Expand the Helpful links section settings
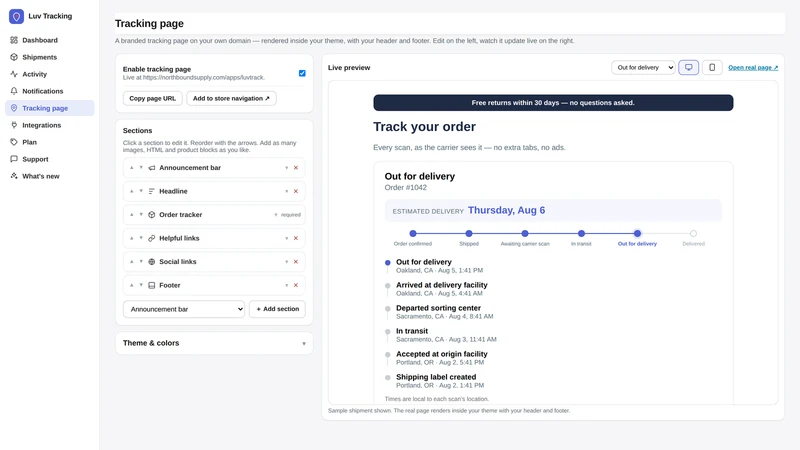The height and width of the screenshot is (450, 800). [286, 238]
